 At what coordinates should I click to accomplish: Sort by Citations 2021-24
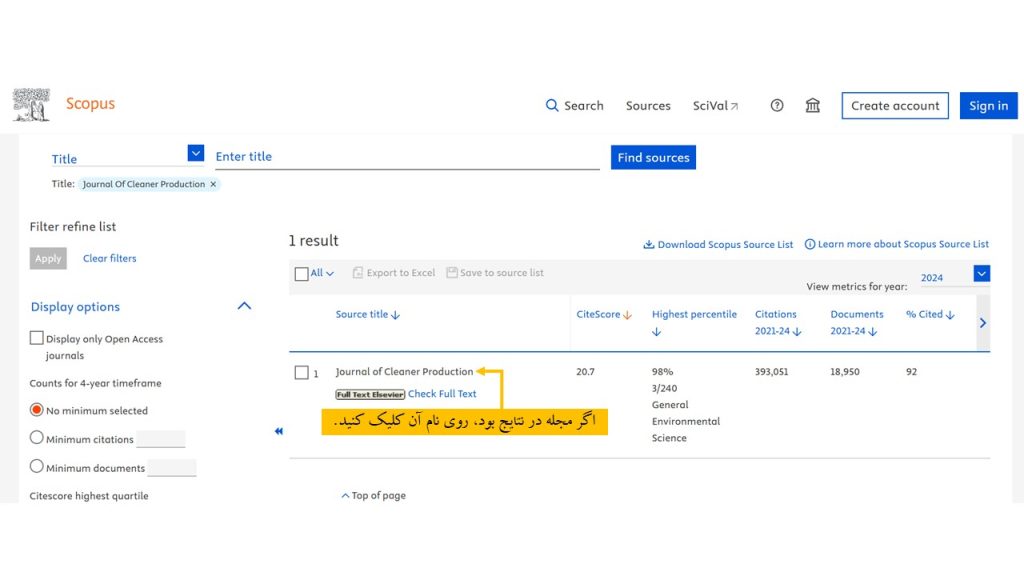point(778,323)
